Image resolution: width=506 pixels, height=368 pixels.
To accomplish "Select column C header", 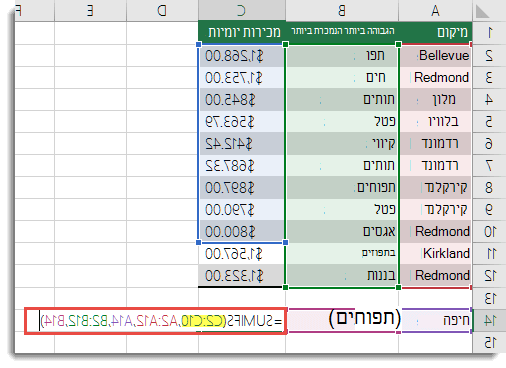I will point(242,11).
